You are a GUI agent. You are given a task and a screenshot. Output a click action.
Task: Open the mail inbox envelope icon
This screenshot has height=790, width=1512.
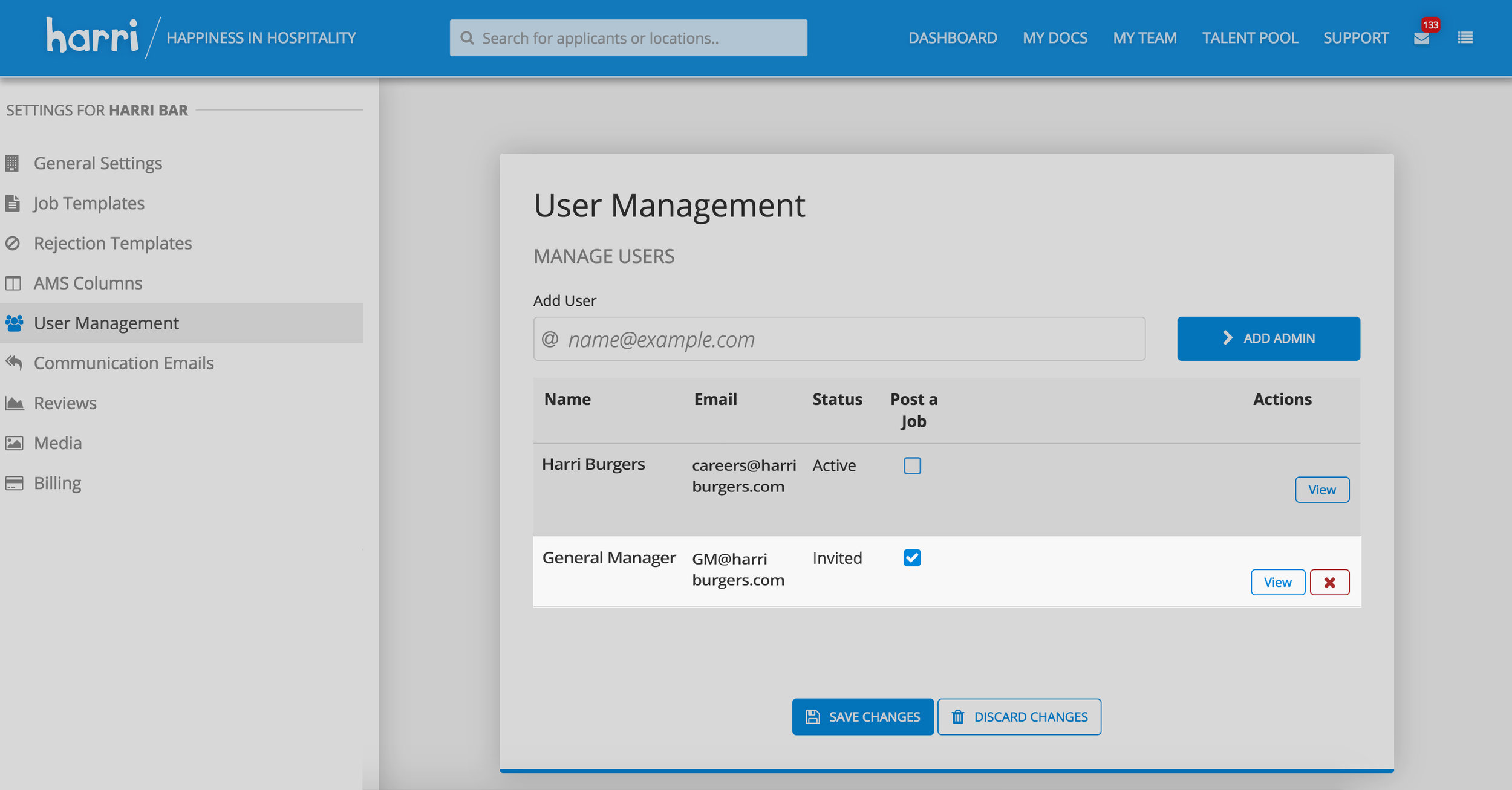1421,39
